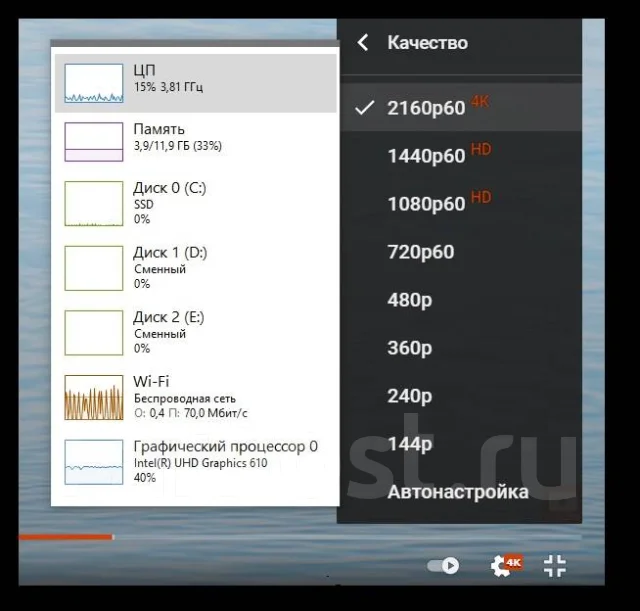
Task: Select Память memory performance item
Action: tap(196, 142)
